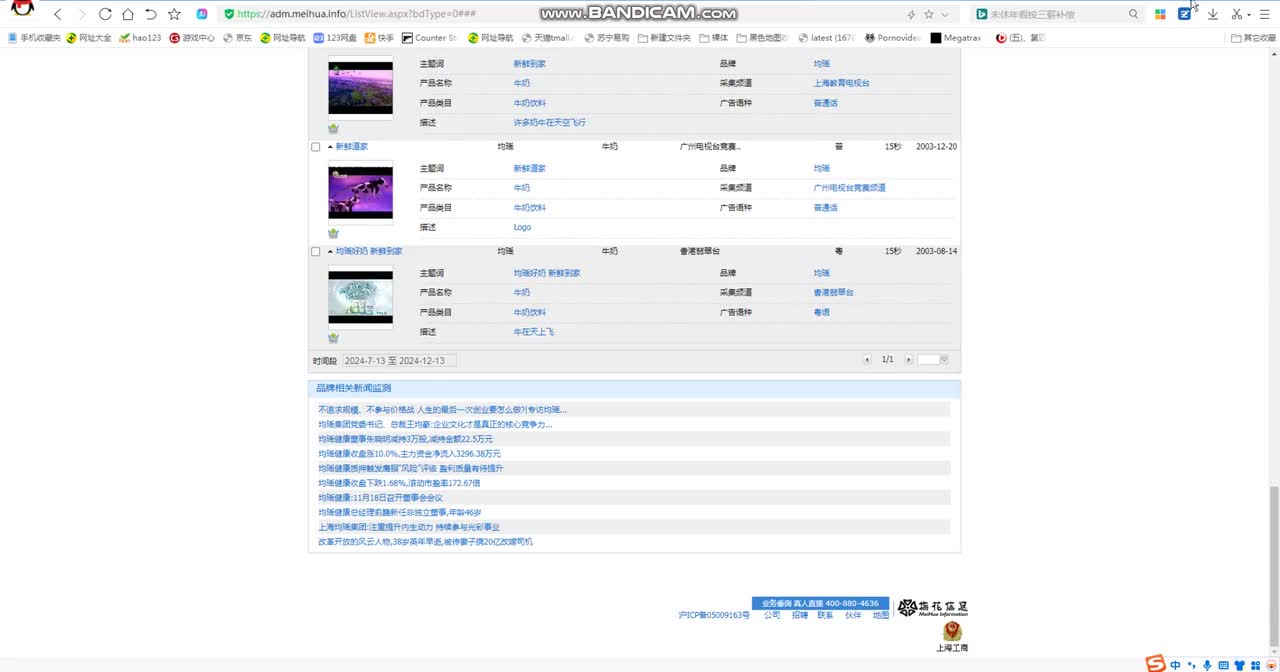Open the 游戏中心 bookmark
Image resolution: width=1280 pixels, height=672 pixels.
[192, 38]
